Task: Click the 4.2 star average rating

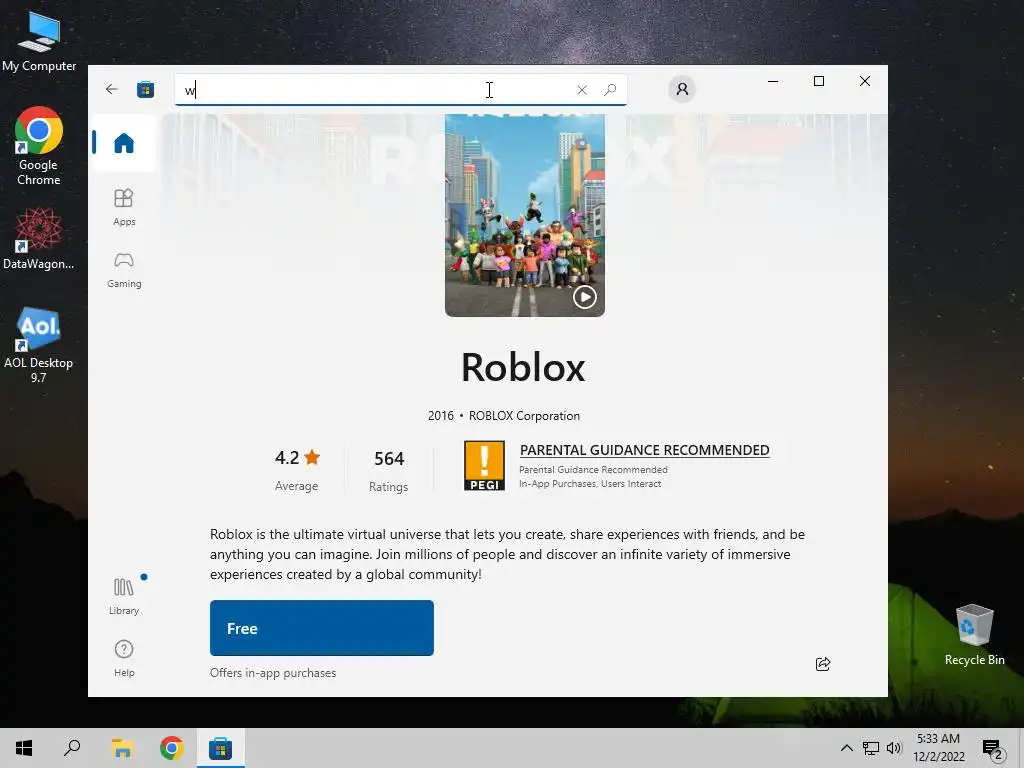Action: point(296,458)
